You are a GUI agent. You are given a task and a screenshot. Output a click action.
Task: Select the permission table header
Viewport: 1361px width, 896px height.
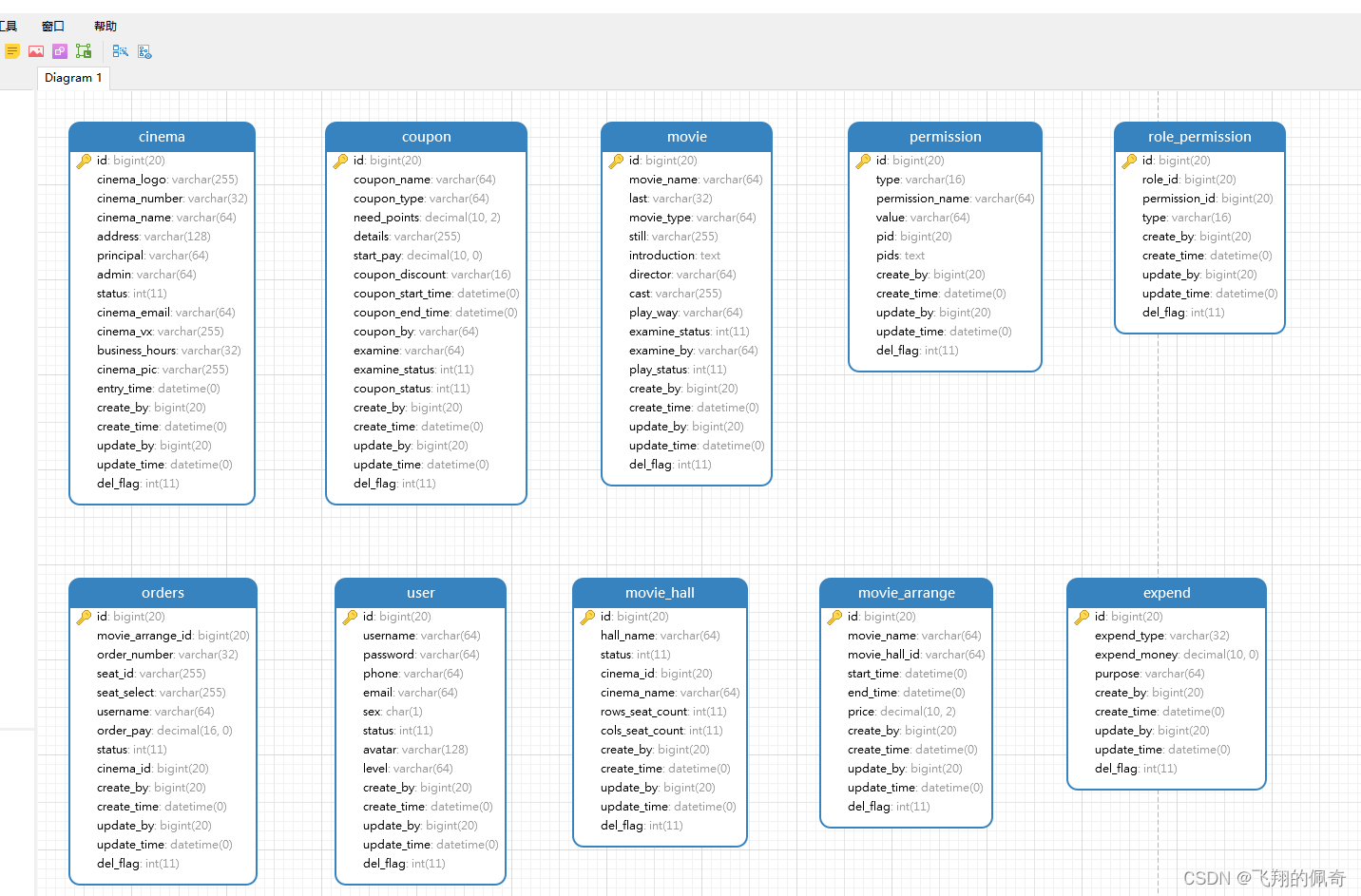point(945,137)
